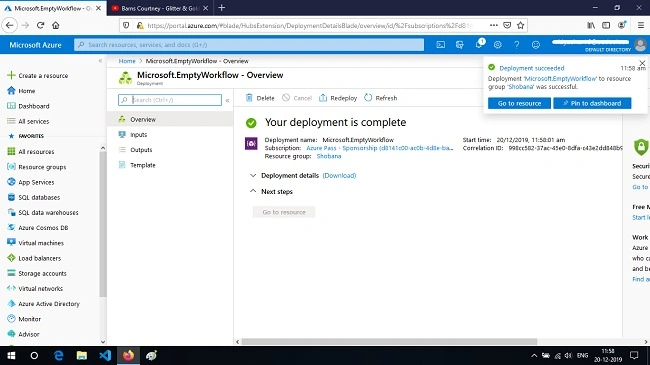Click the Microsoft Azure logo text
The height and width of the screenshot is (365, 650).
tap(35, 45)
